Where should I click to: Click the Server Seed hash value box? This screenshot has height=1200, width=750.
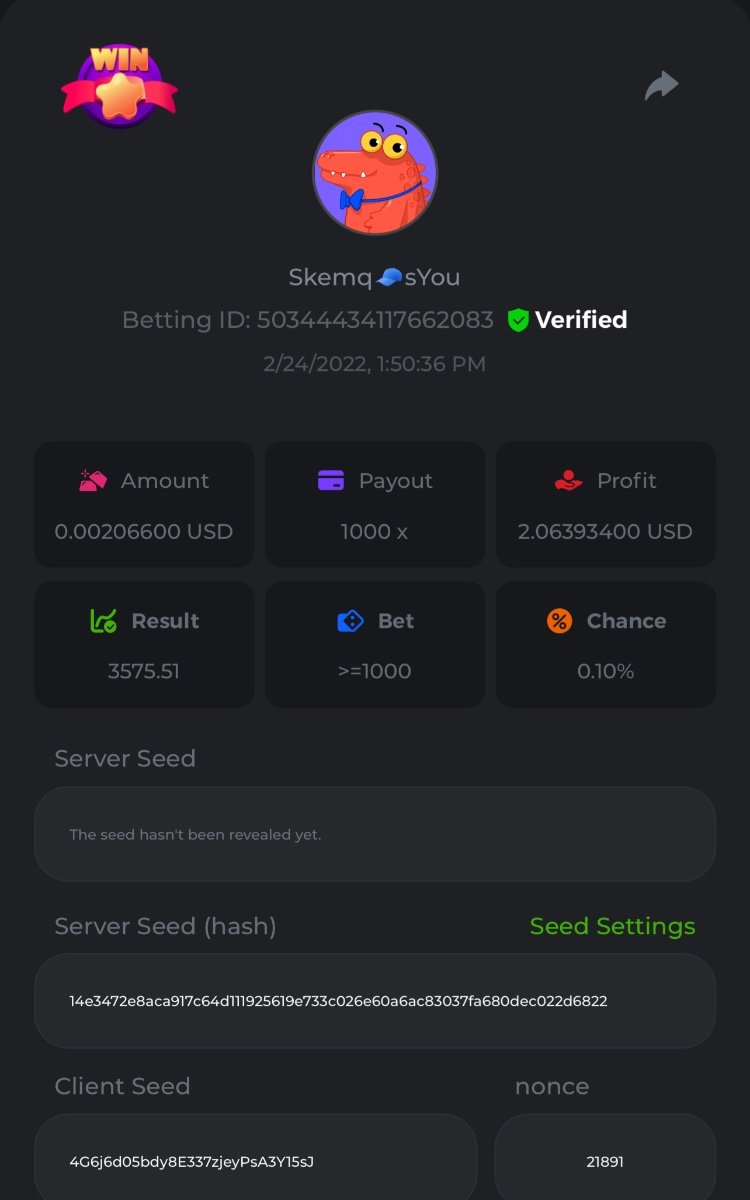click(375, 1001)
